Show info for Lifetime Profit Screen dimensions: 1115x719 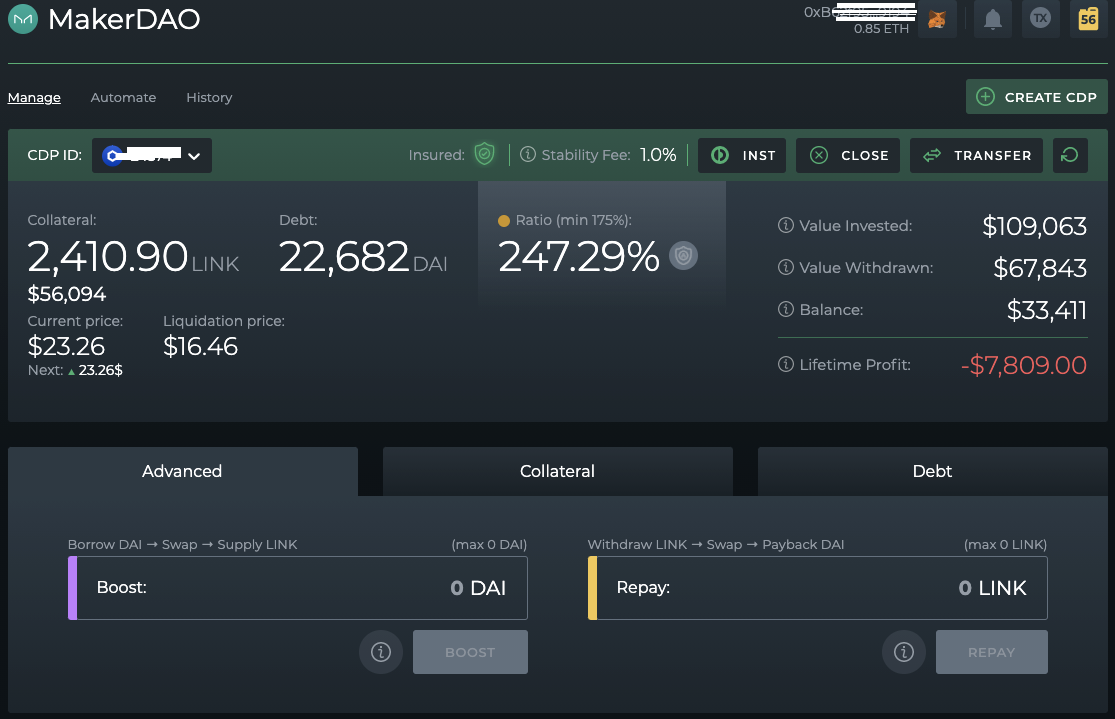point(786,364)
